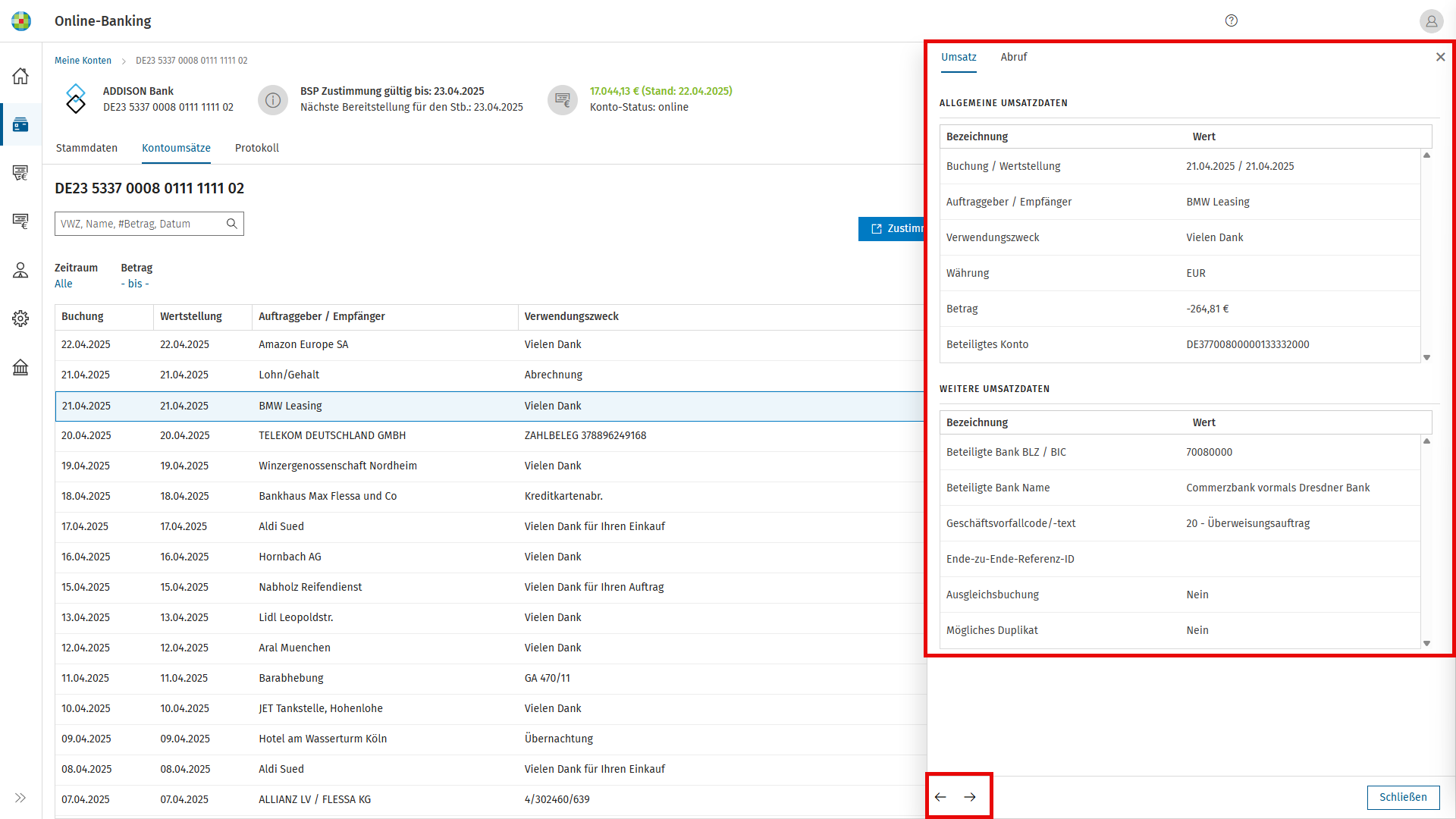
Task: Switch to the Stammdaten tab
Action: 86,148
